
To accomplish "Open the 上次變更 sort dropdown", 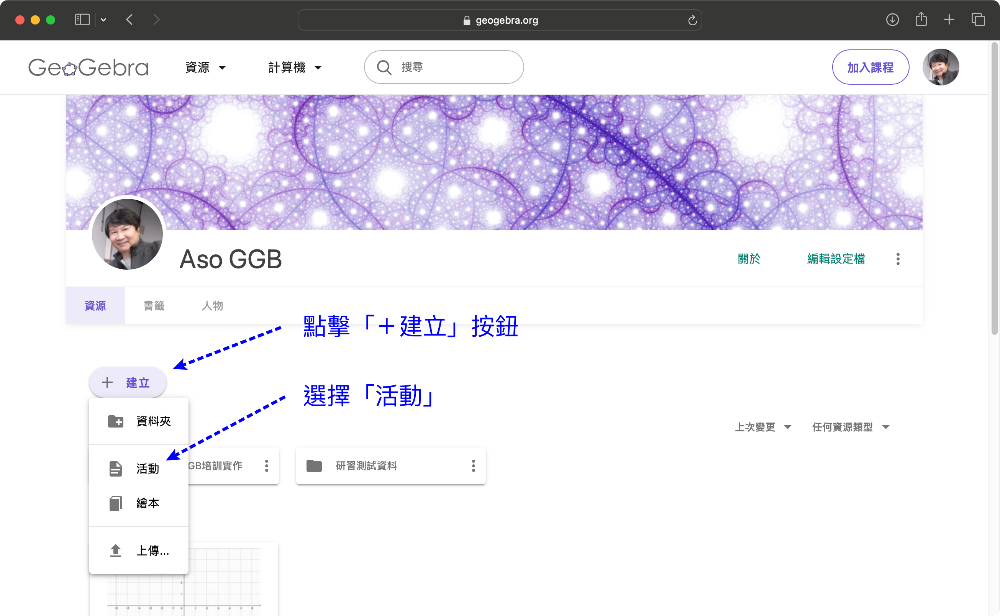I will [763, 427].
